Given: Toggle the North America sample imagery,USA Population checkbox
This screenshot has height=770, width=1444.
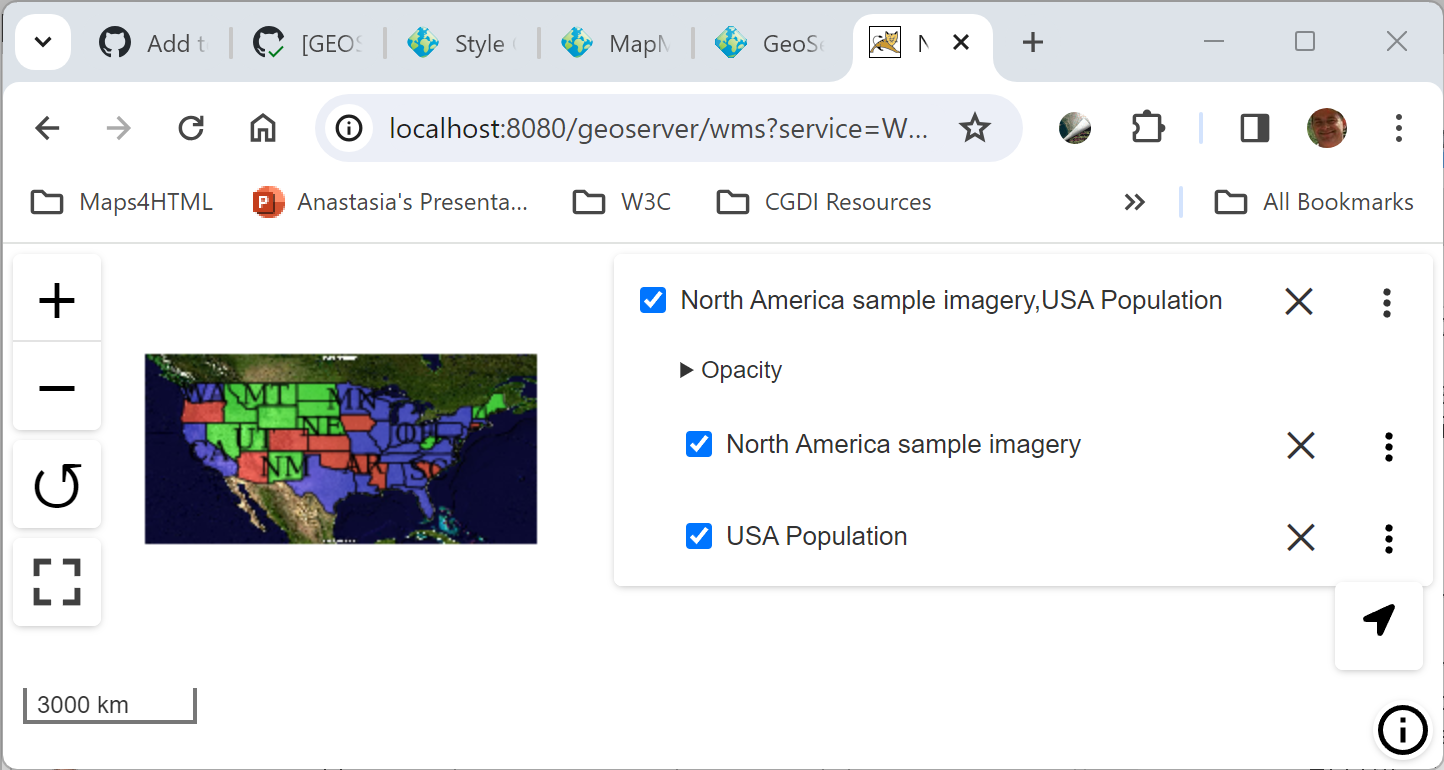Looking at the screenshot, I should [653, 300].
